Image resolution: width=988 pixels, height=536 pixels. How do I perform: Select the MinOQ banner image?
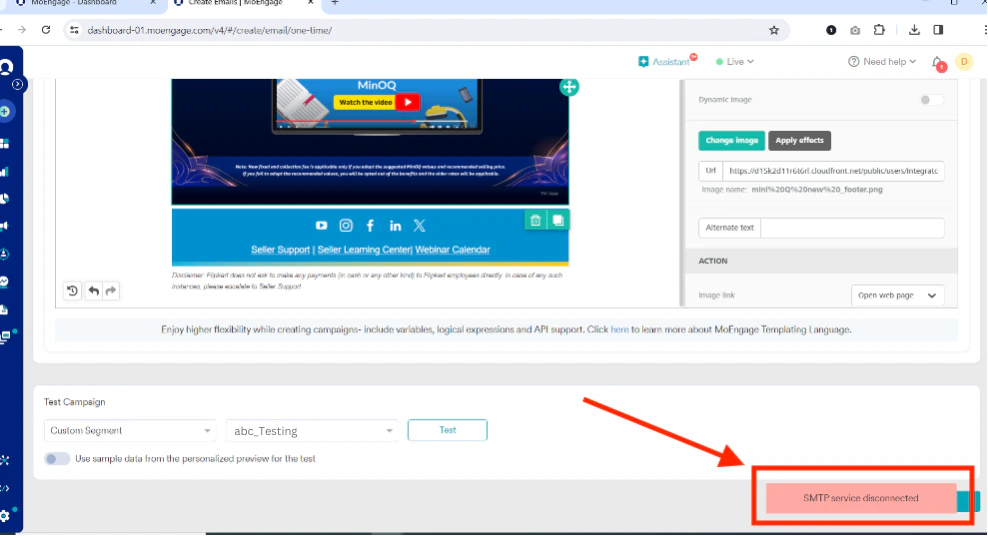[370, 142]
